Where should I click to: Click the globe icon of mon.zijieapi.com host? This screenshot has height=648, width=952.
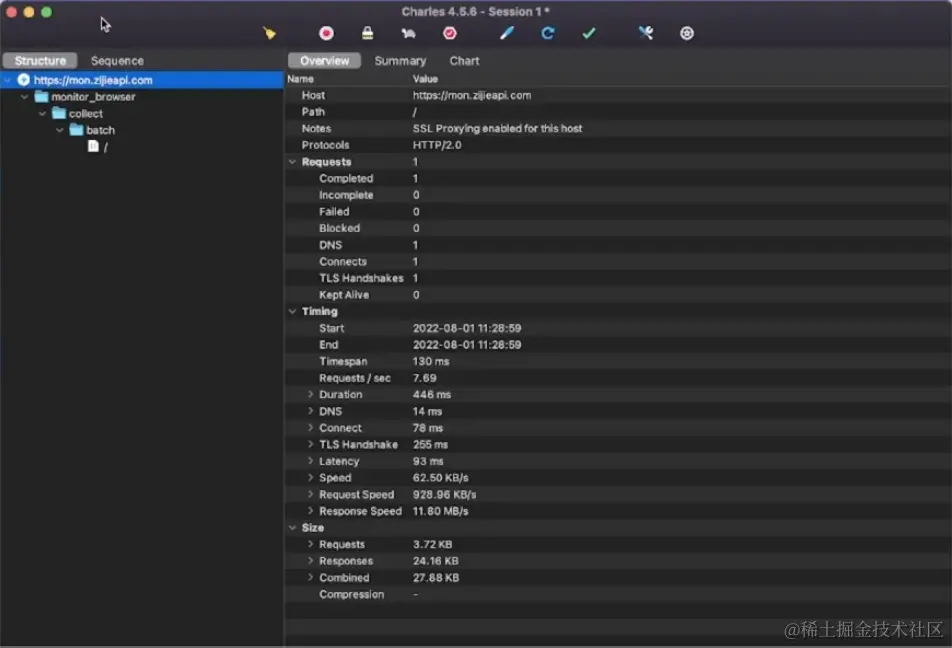[x=24, y=80]
